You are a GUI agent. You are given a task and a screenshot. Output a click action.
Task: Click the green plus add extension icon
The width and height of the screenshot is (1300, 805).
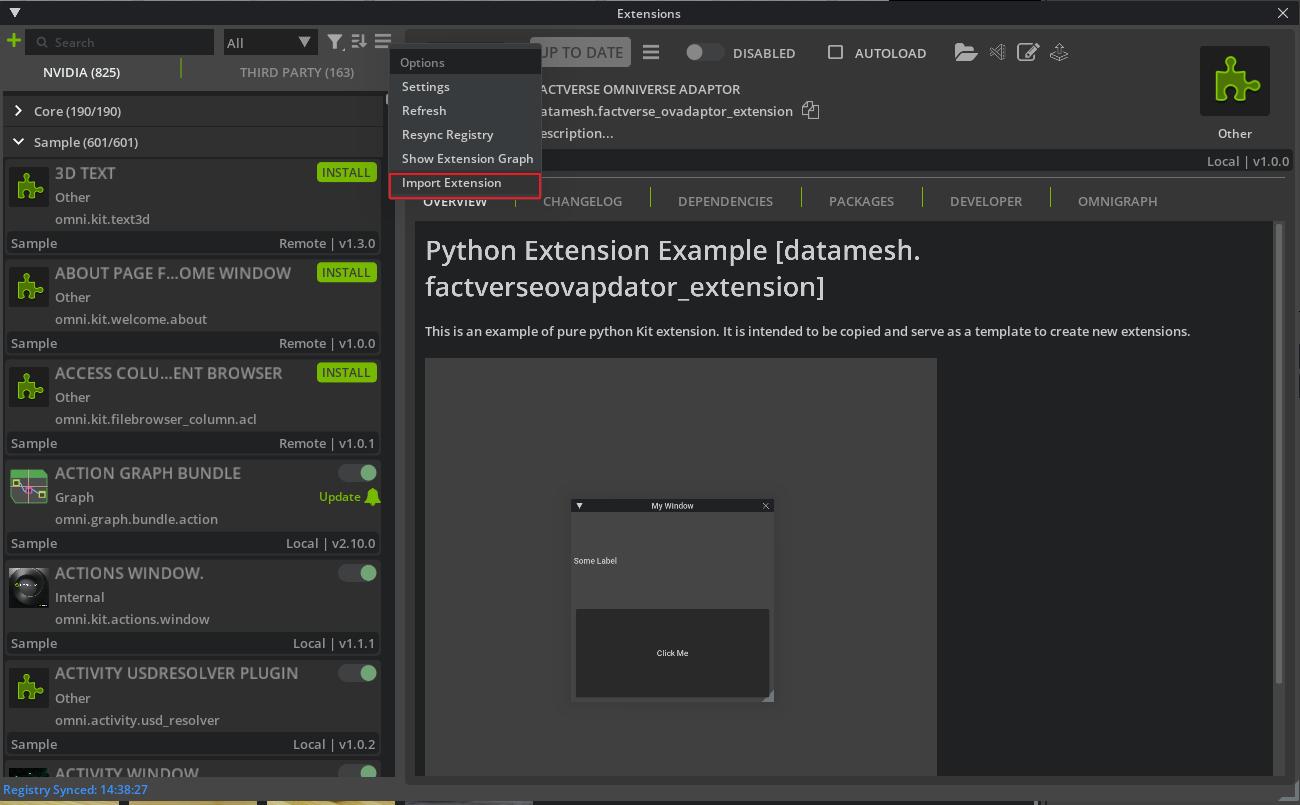(x=13, y=41)
